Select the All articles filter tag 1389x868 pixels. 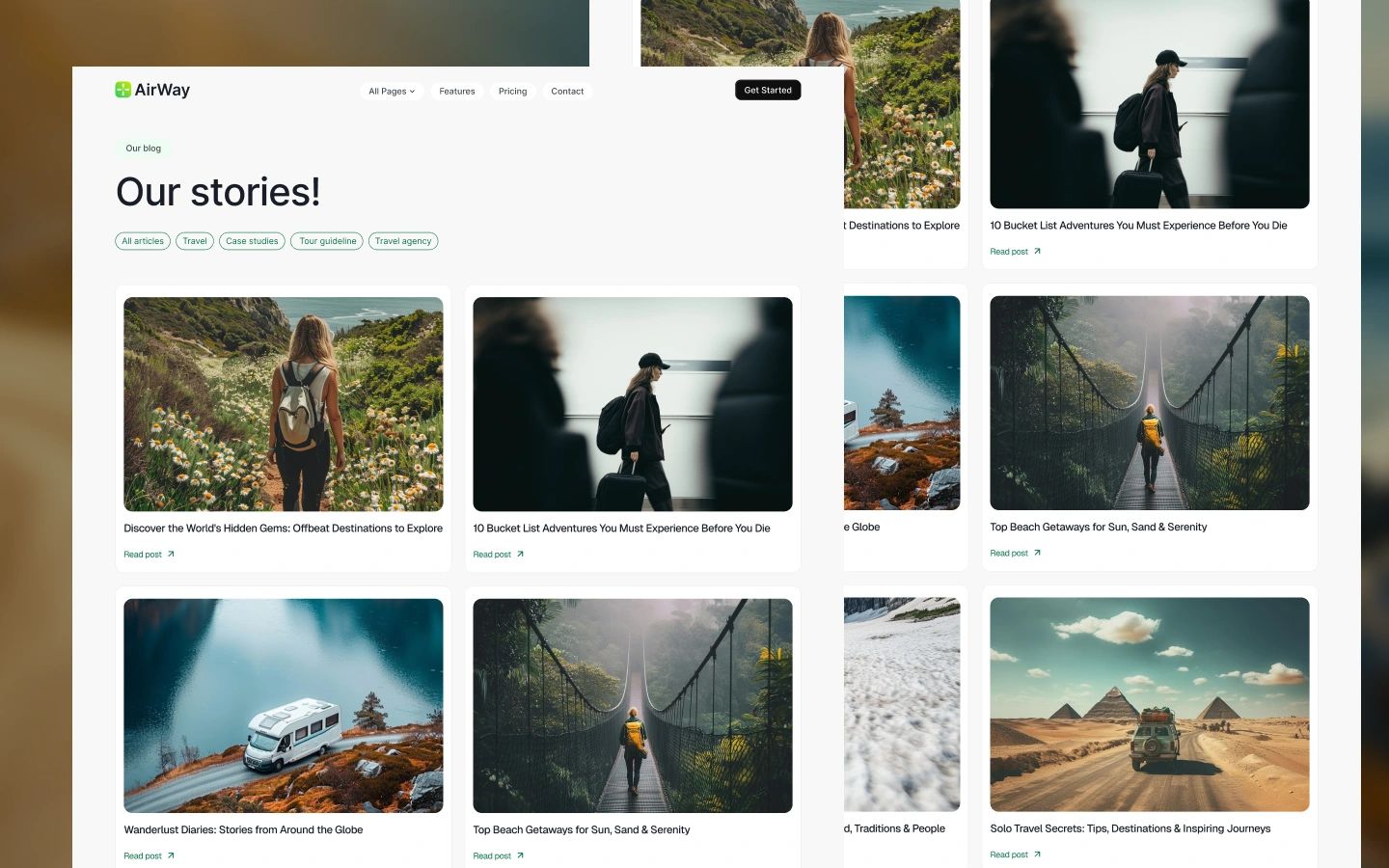143,241
